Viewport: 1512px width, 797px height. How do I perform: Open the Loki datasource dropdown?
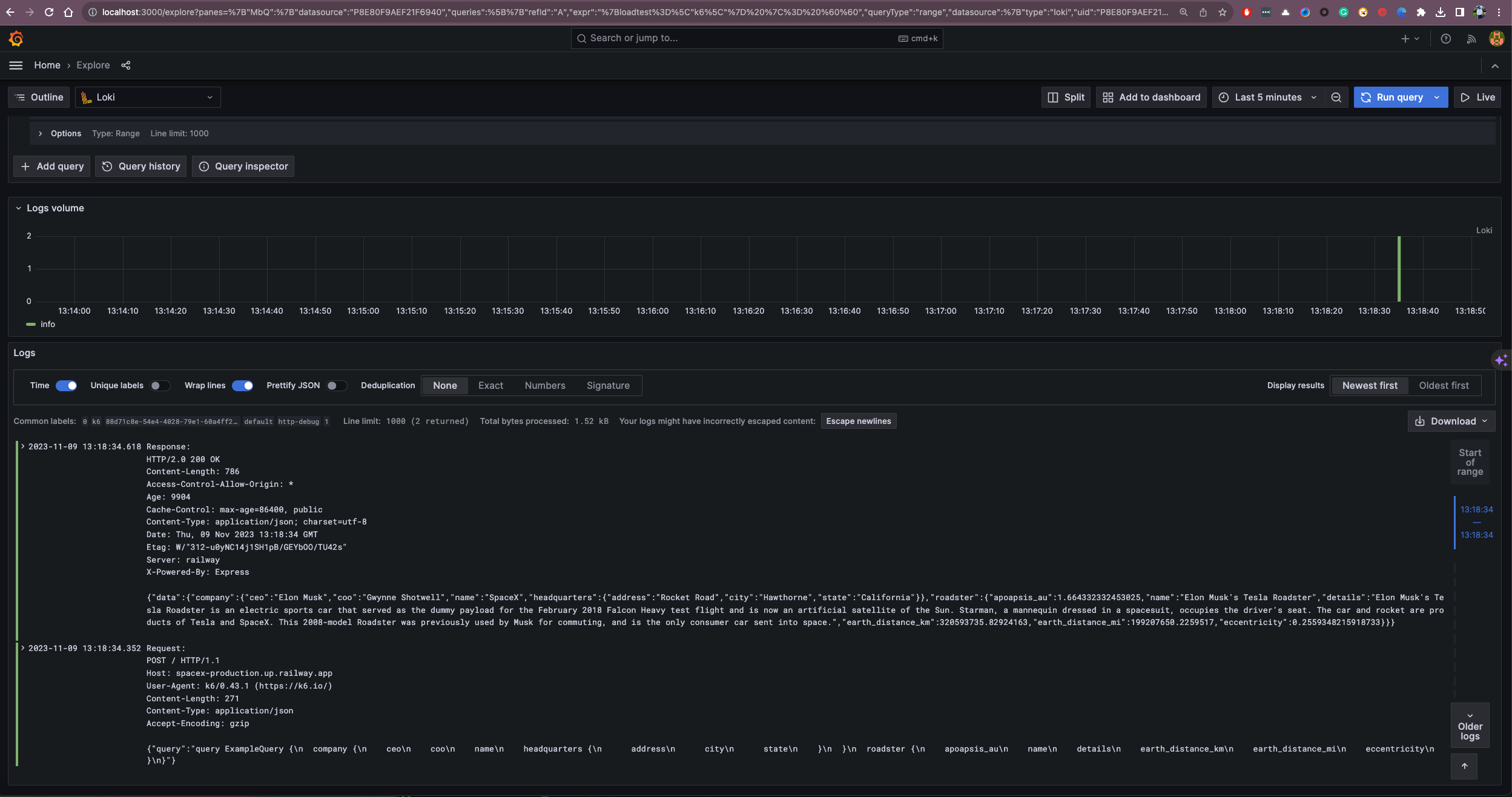pos(148,98)
